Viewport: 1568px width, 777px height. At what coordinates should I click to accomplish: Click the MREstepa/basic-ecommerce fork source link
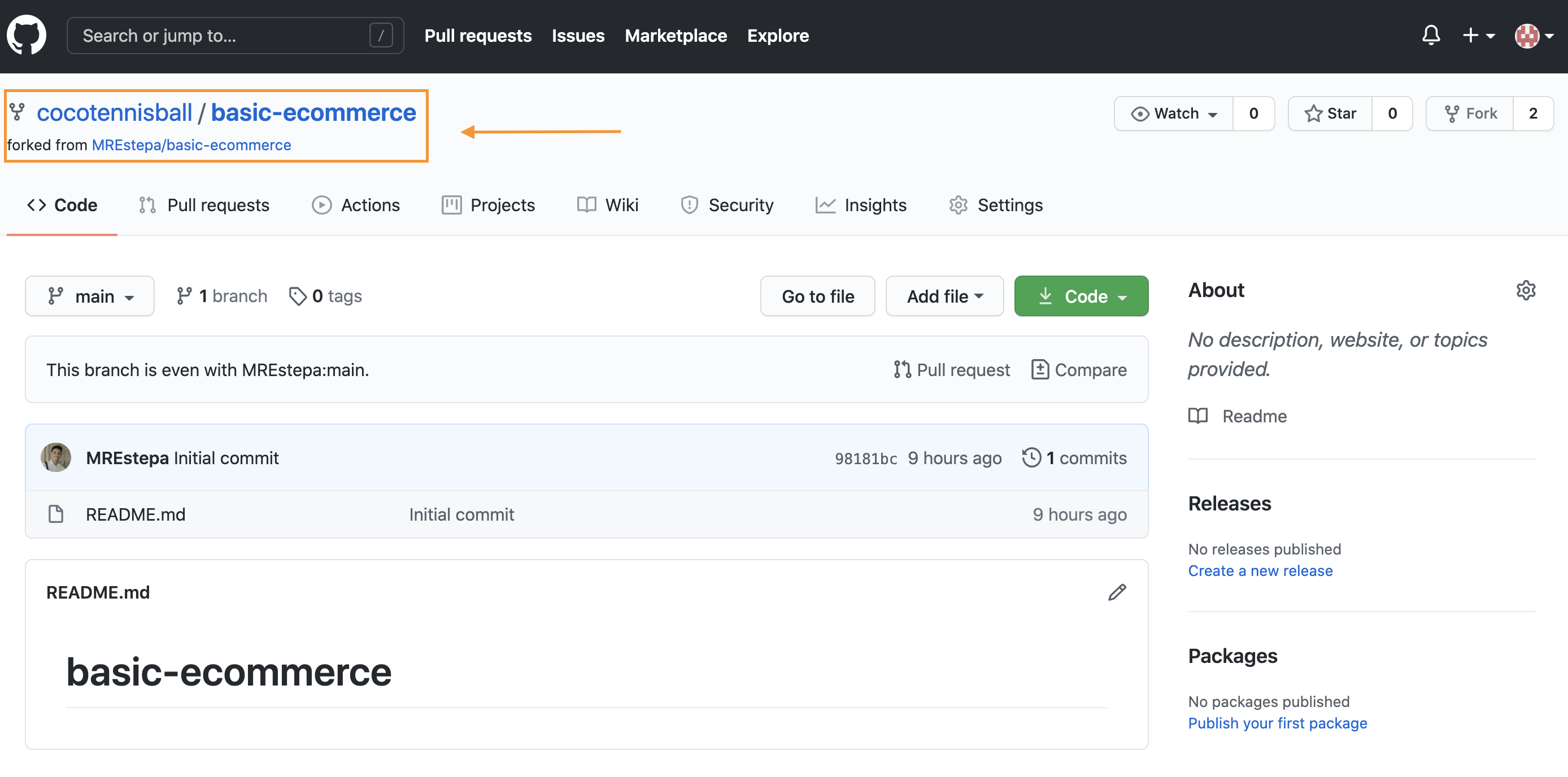(x=190, y=145)
